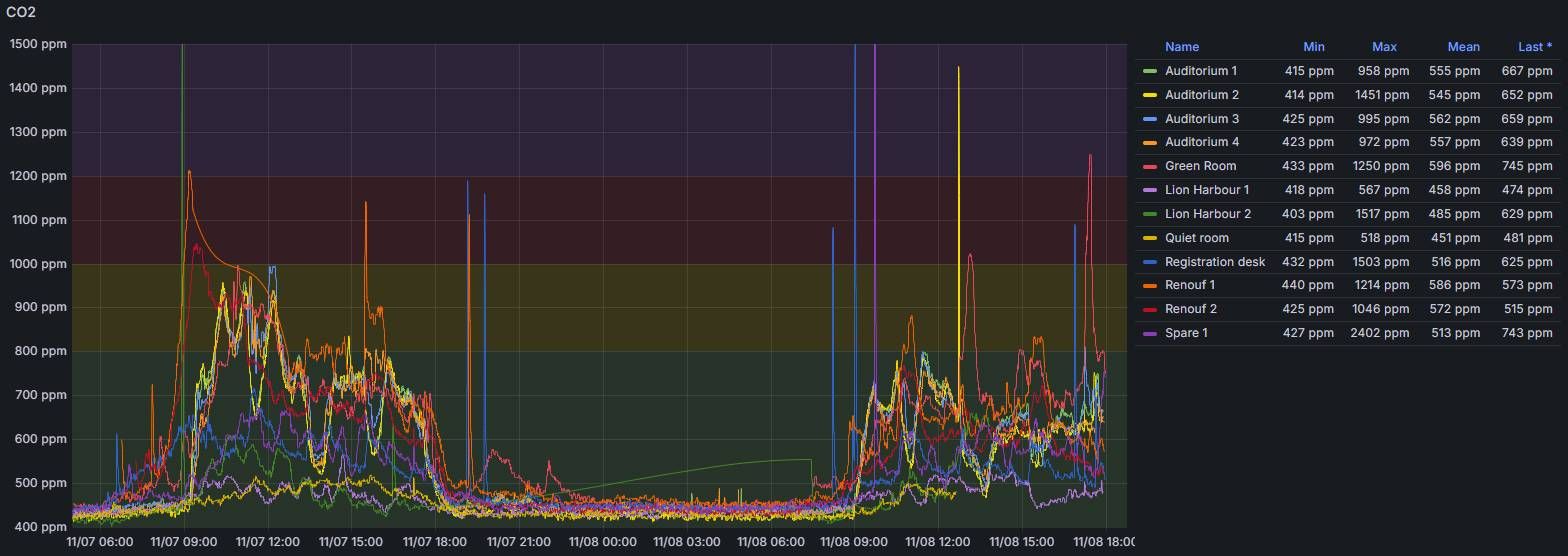Sort legend by Name column header

coord(1181,47)
